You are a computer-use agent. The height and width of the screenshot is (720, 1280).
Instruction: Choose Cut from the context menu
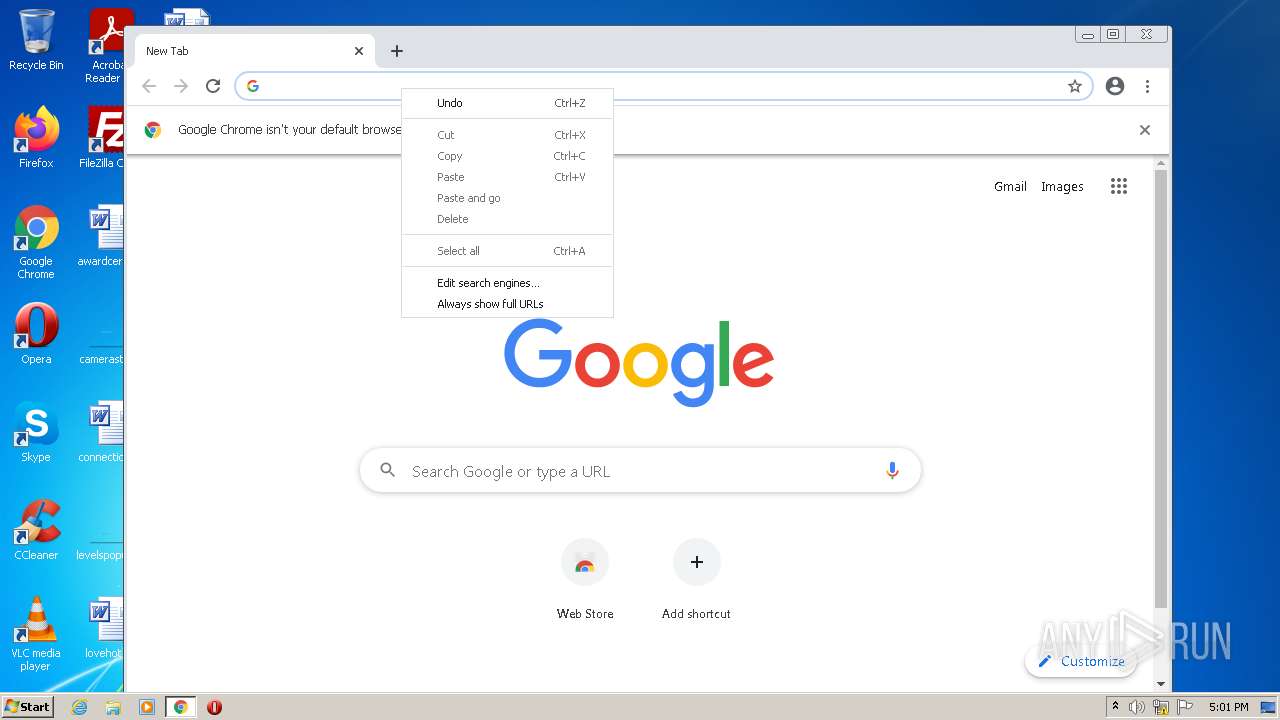(507, 135)
